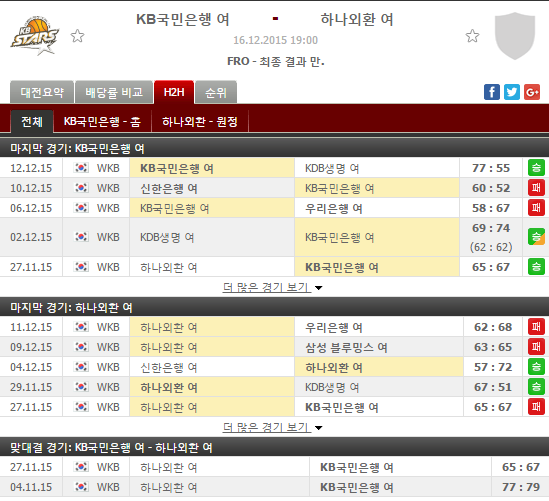Open the 순위 tab

pyautogui.click(x=216, y=92)
